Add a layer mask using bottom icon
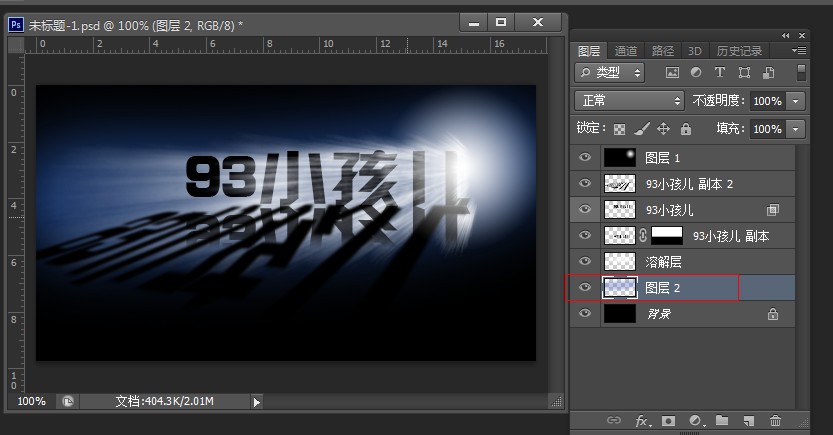The image size is (833, 435). point(668,421)
